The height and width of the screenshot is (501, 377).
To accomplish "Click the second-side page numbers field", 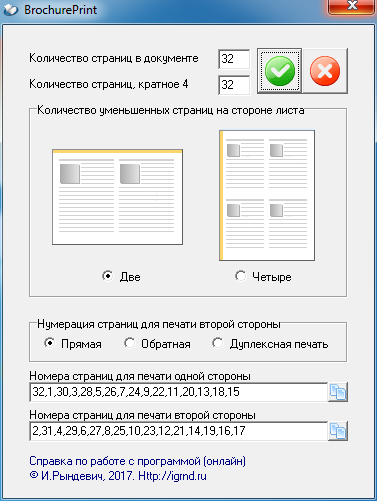I will [178, 431].
